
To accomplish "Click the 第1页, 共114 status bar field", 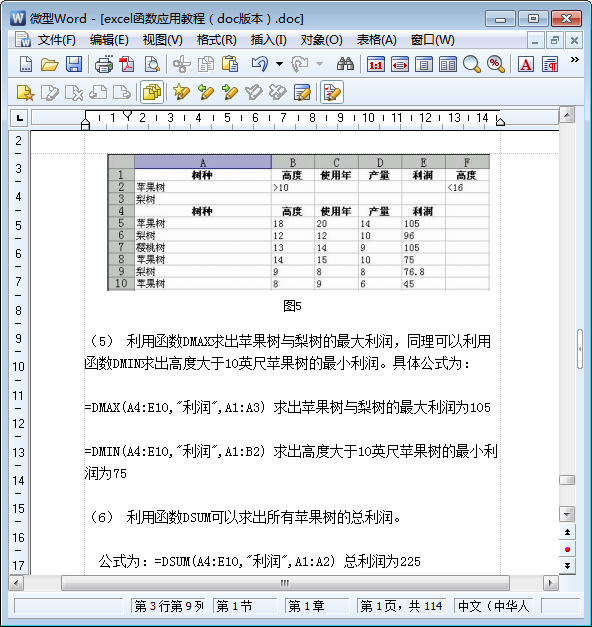I will (x=402, y=606).
